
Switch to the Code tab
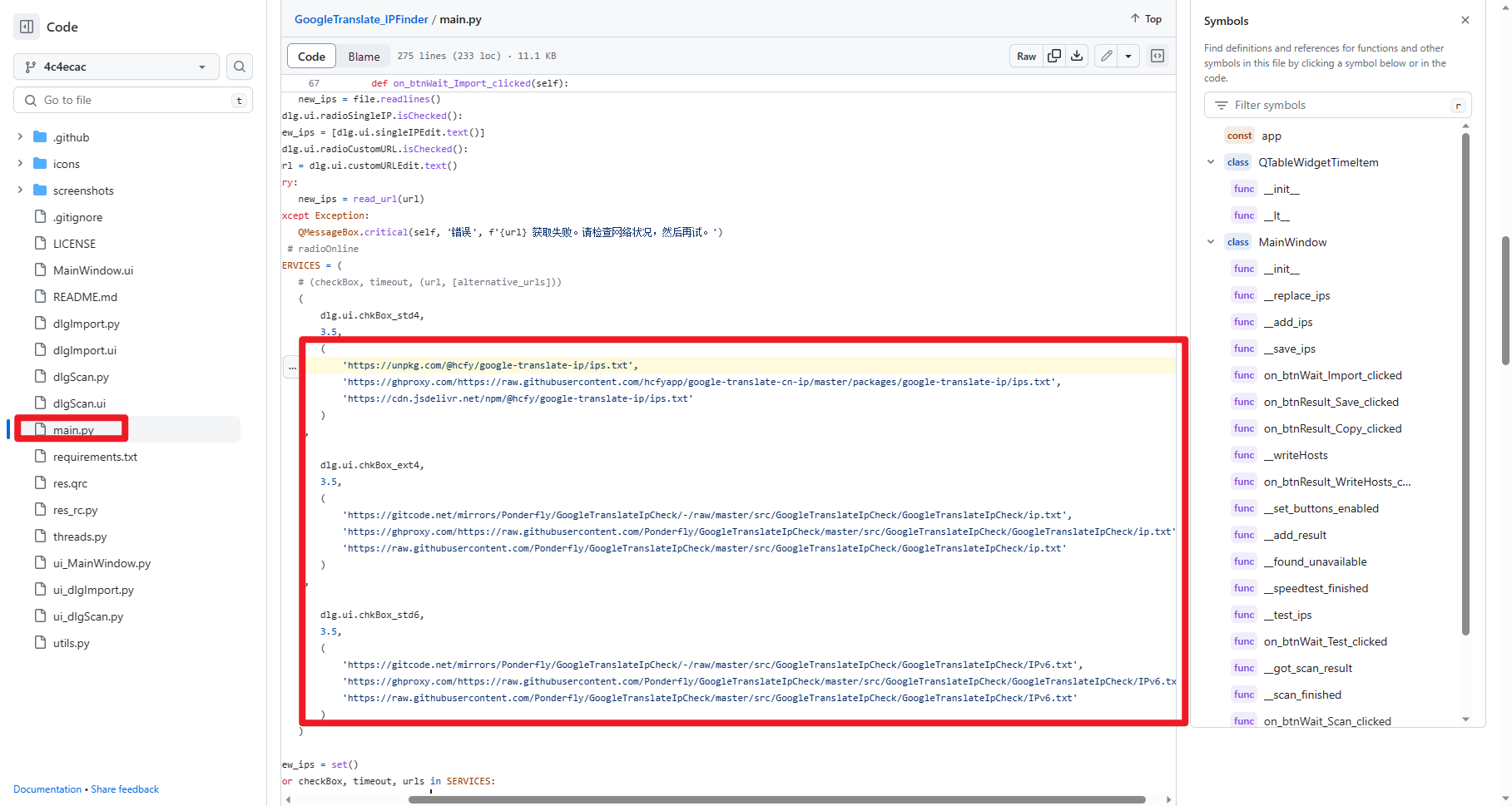[311, 56]
